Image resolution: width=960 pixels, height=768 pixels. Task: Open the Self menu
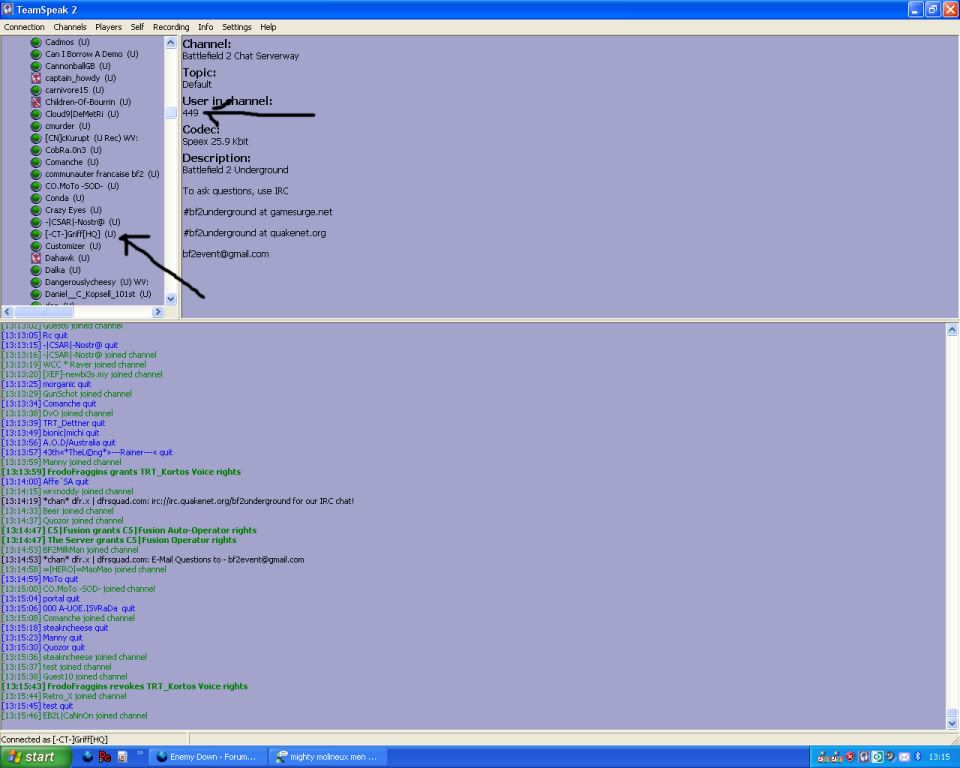[137, 27]
